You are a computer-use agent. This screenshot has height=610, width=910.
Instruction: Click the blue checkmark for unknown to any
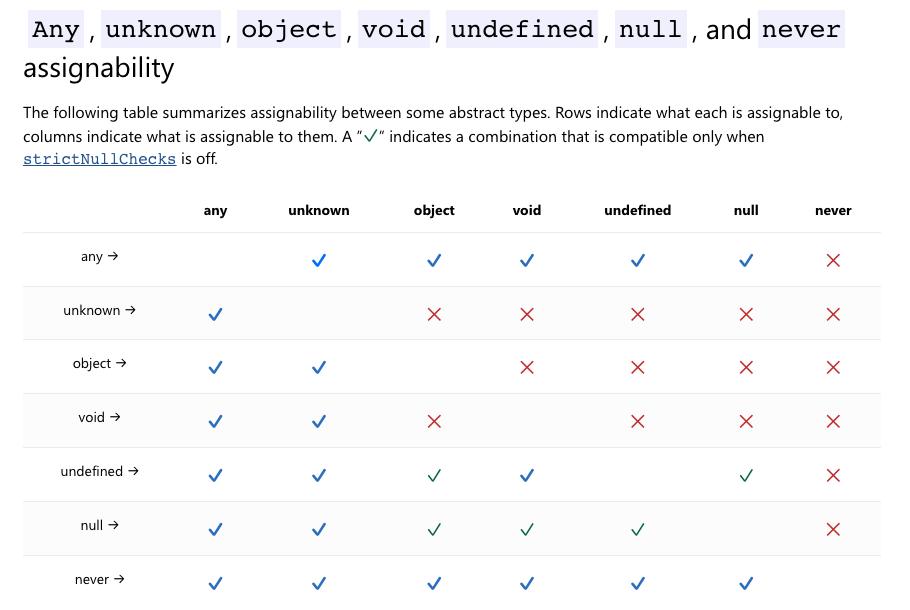(215, 314)
